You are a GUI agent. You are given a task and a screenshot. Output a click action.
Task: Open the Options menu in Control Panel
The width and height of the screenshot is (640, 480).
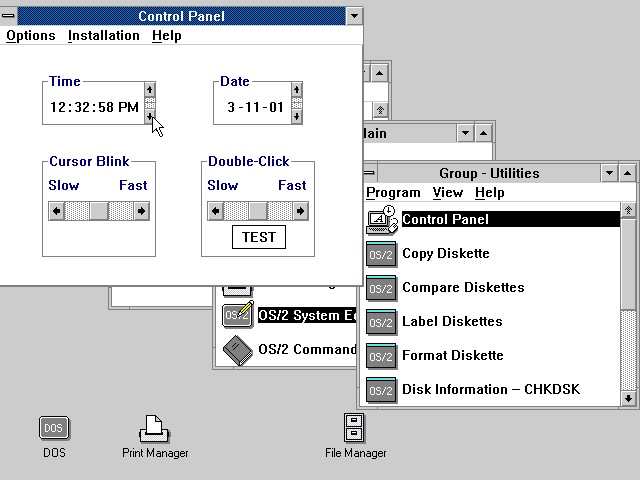[31, 36]
